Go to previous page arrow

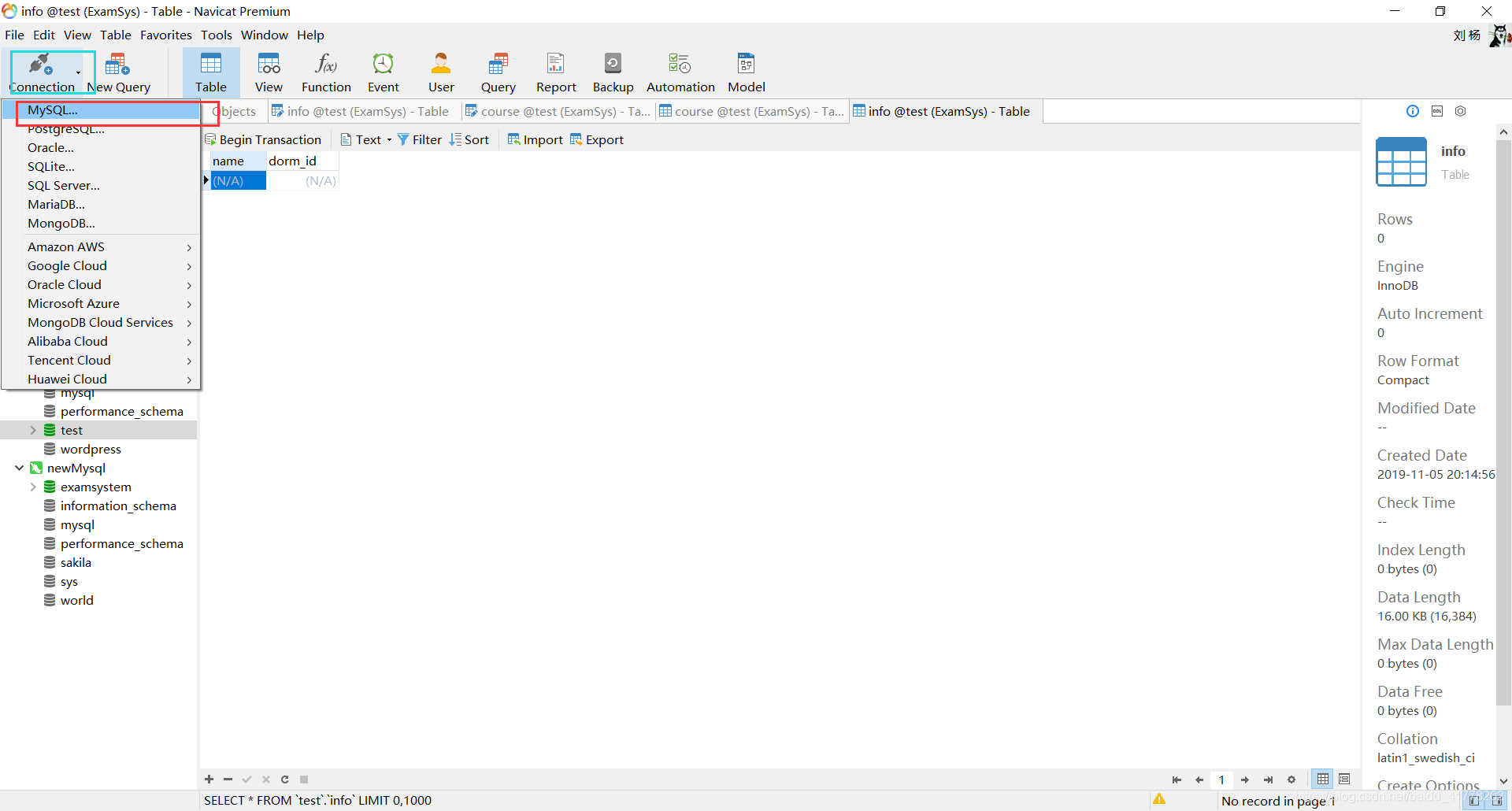pos(1199,780)
